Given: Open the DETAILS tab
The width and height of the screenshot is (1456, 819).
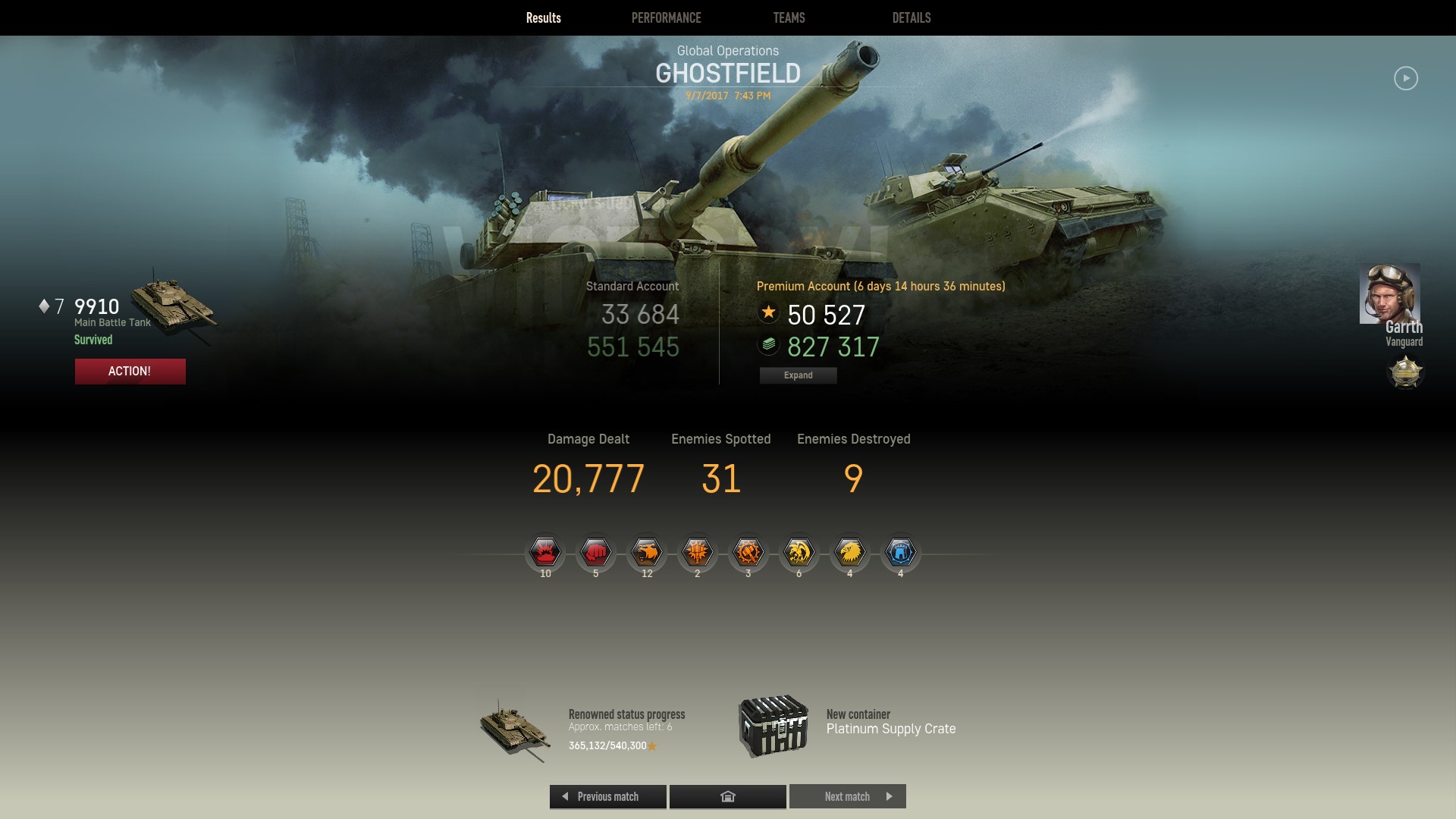Looking at the screenshot, I should [x=912, y=17].
